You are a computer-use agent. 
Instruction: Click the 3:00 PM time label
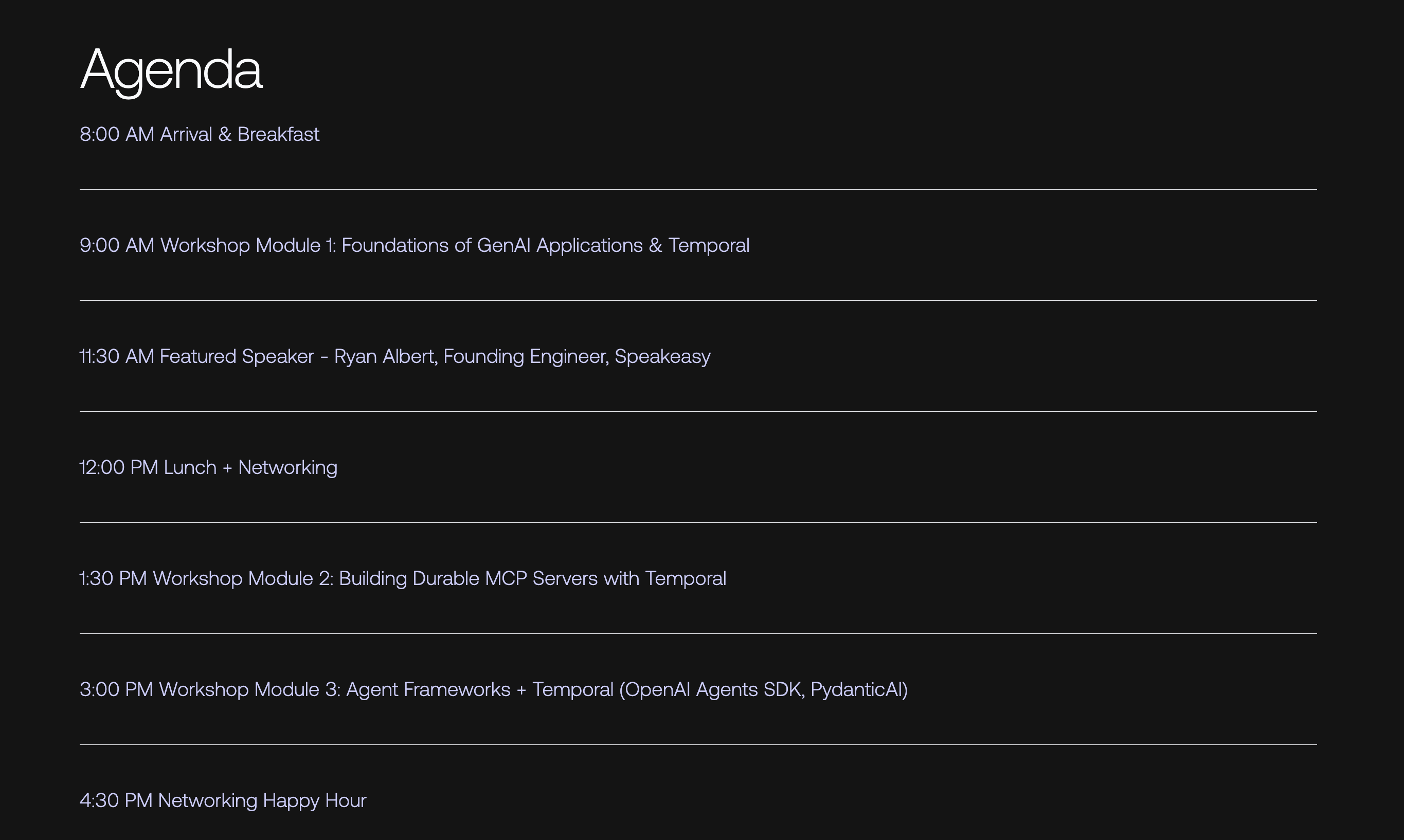(116, 689)
